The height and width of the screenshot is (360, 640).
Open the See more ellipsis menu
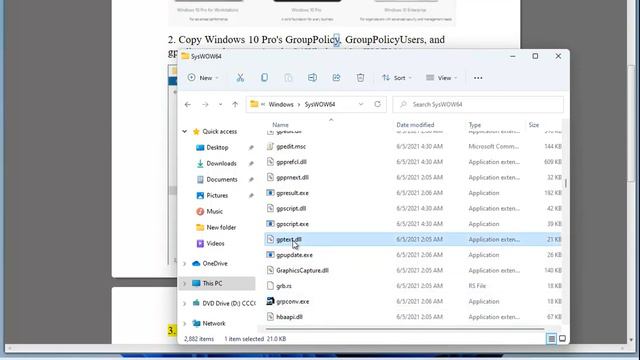coord(478,78)
